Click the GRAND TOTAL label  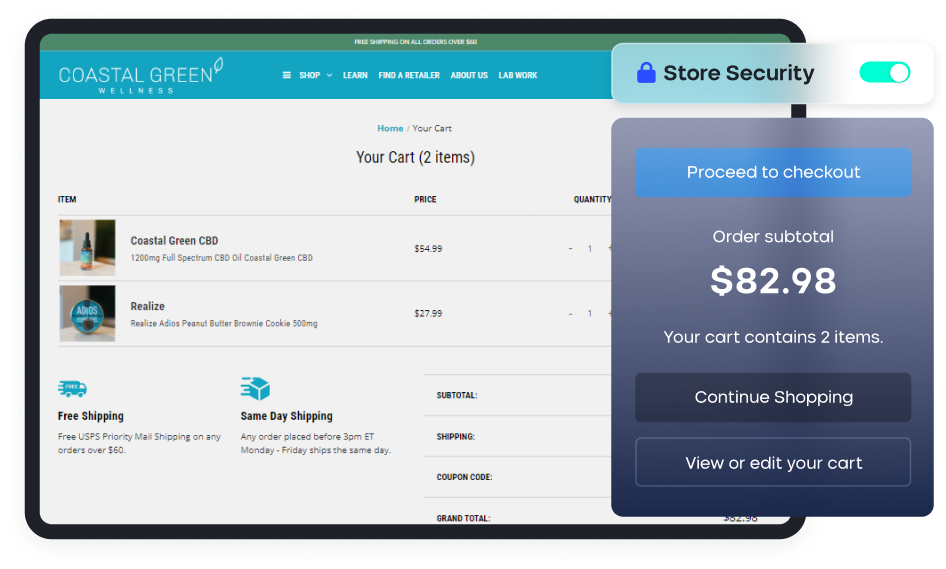pyautogui.click(x=463, y=518)
